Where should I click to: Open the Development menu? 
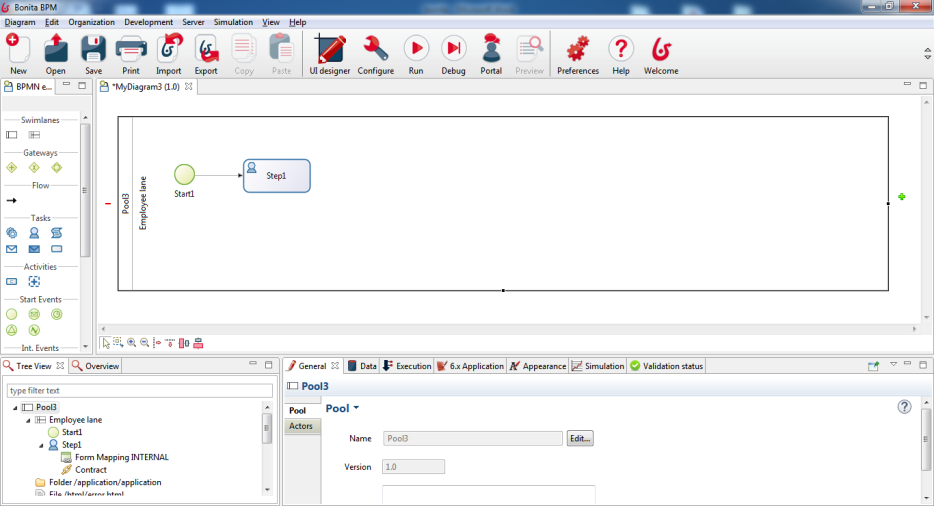click(148, 22)
